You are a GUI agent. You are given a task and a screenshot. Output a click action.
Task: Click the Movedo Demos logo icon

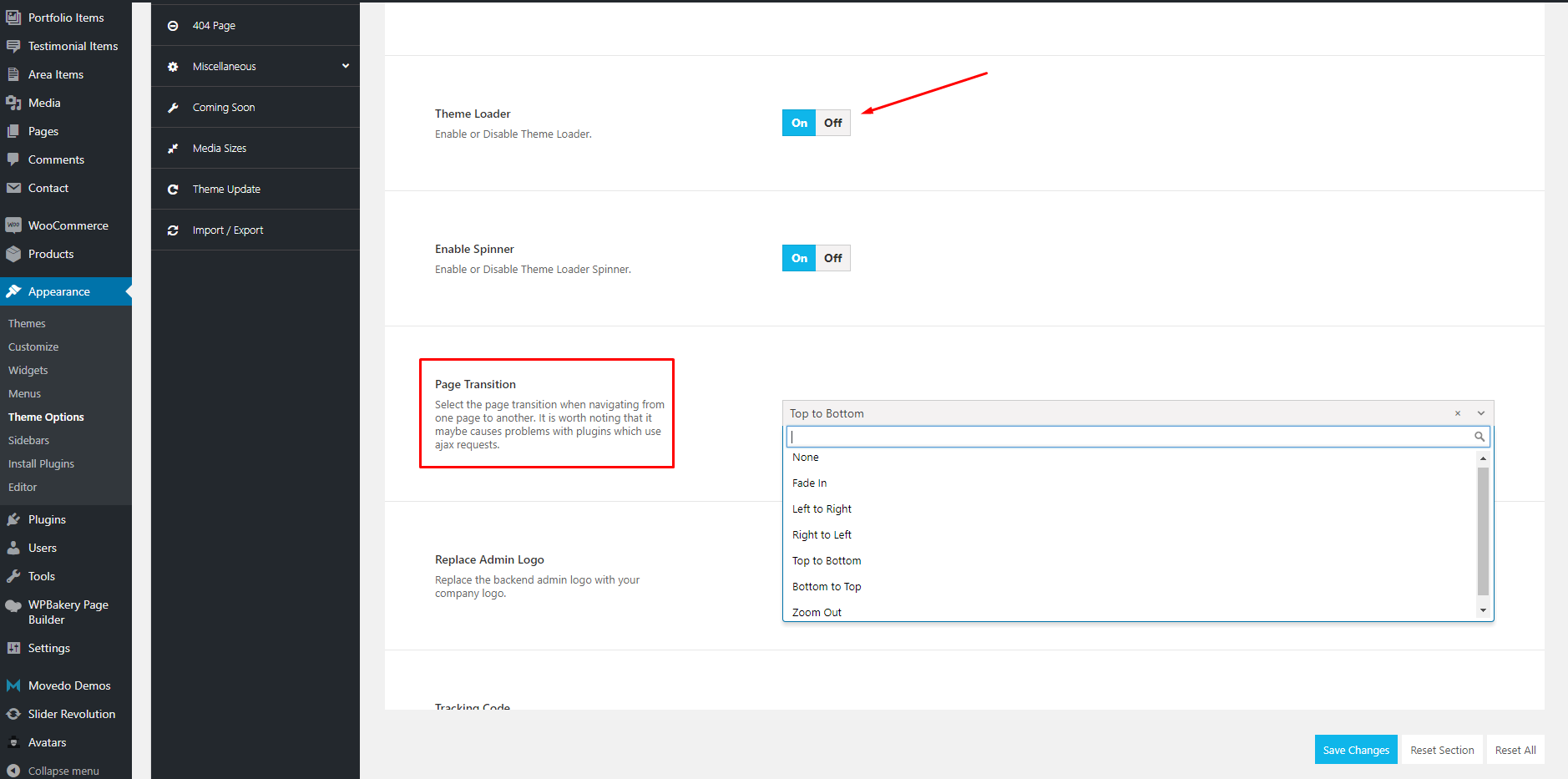[13, 685]
